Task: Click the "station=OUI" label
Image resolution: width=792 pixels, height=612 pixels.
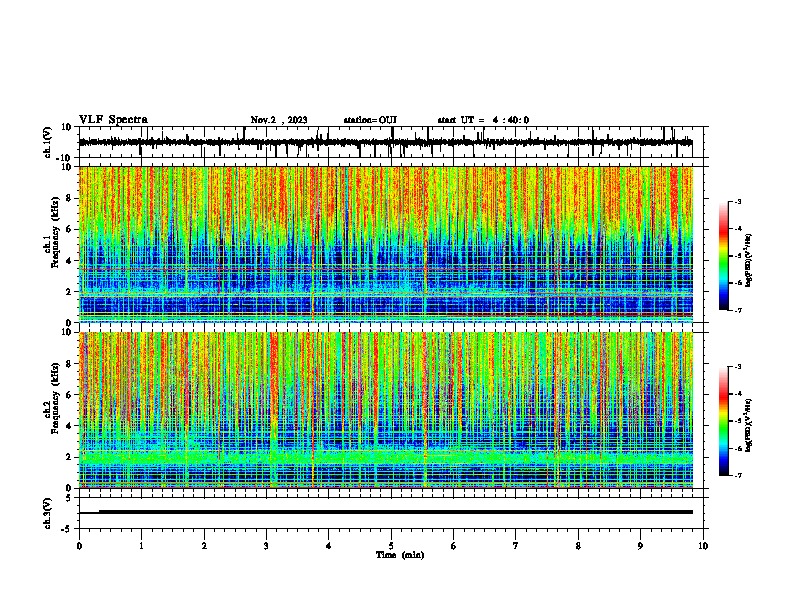Action: [370, 120]
